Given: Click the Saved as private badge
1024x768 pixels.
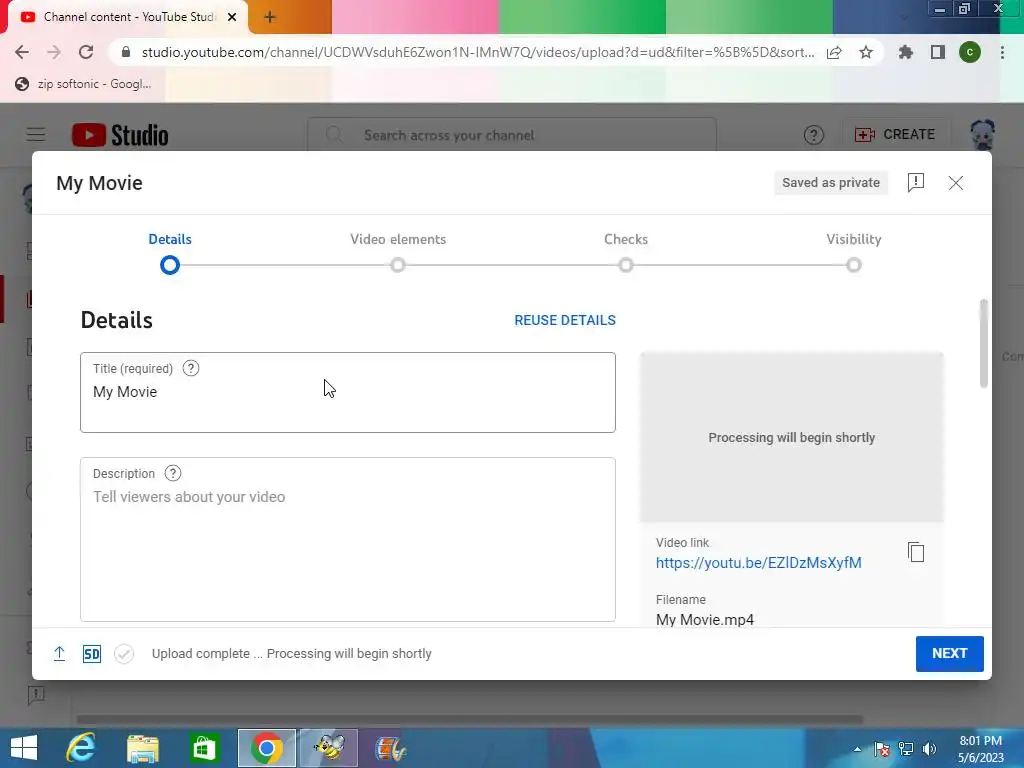Looking at the screenshot, I should pyautogui.click(x=831, y=183).
